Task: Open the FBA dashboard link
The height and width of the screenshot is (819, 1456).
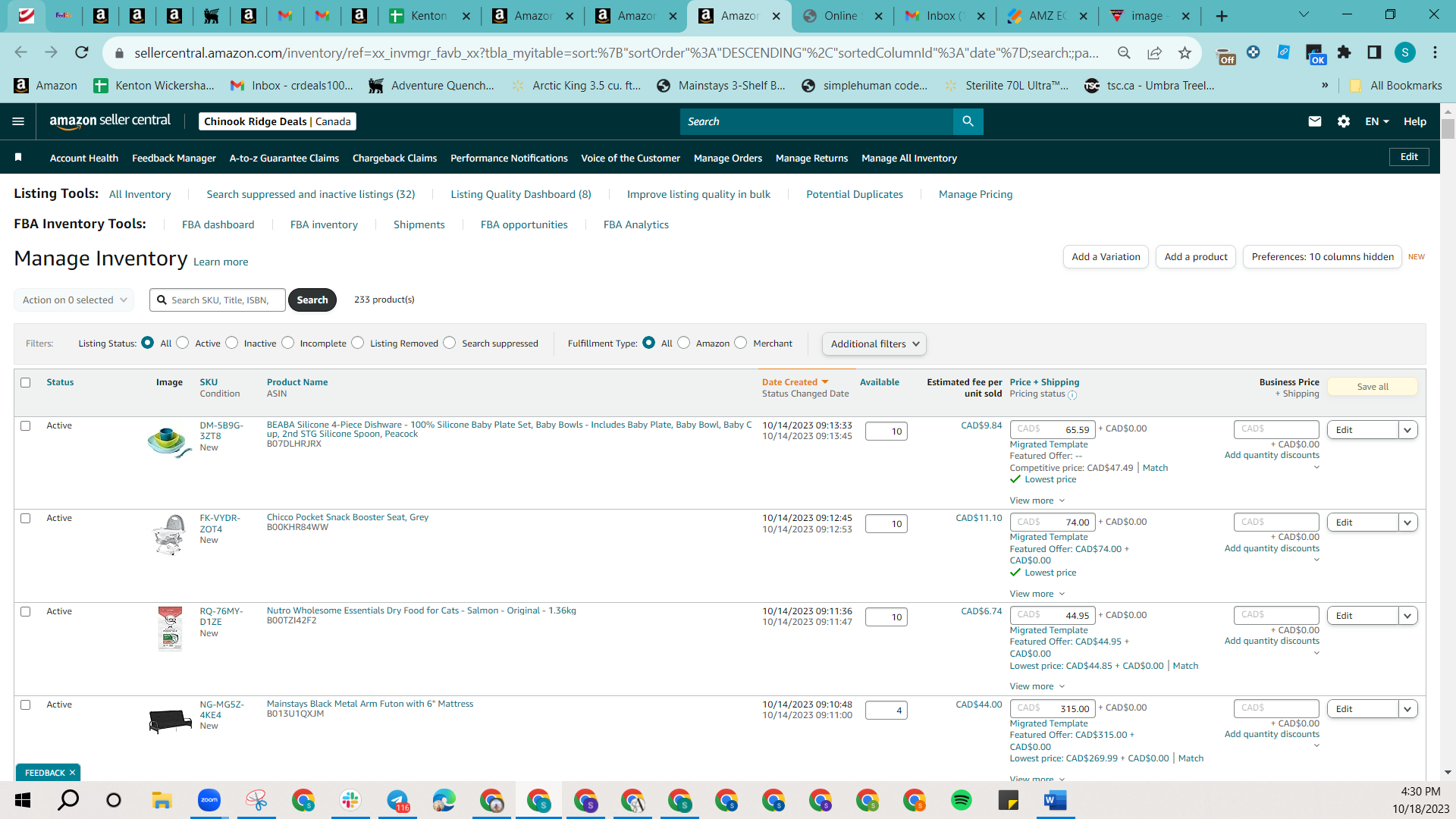Action: click(218, 224)
